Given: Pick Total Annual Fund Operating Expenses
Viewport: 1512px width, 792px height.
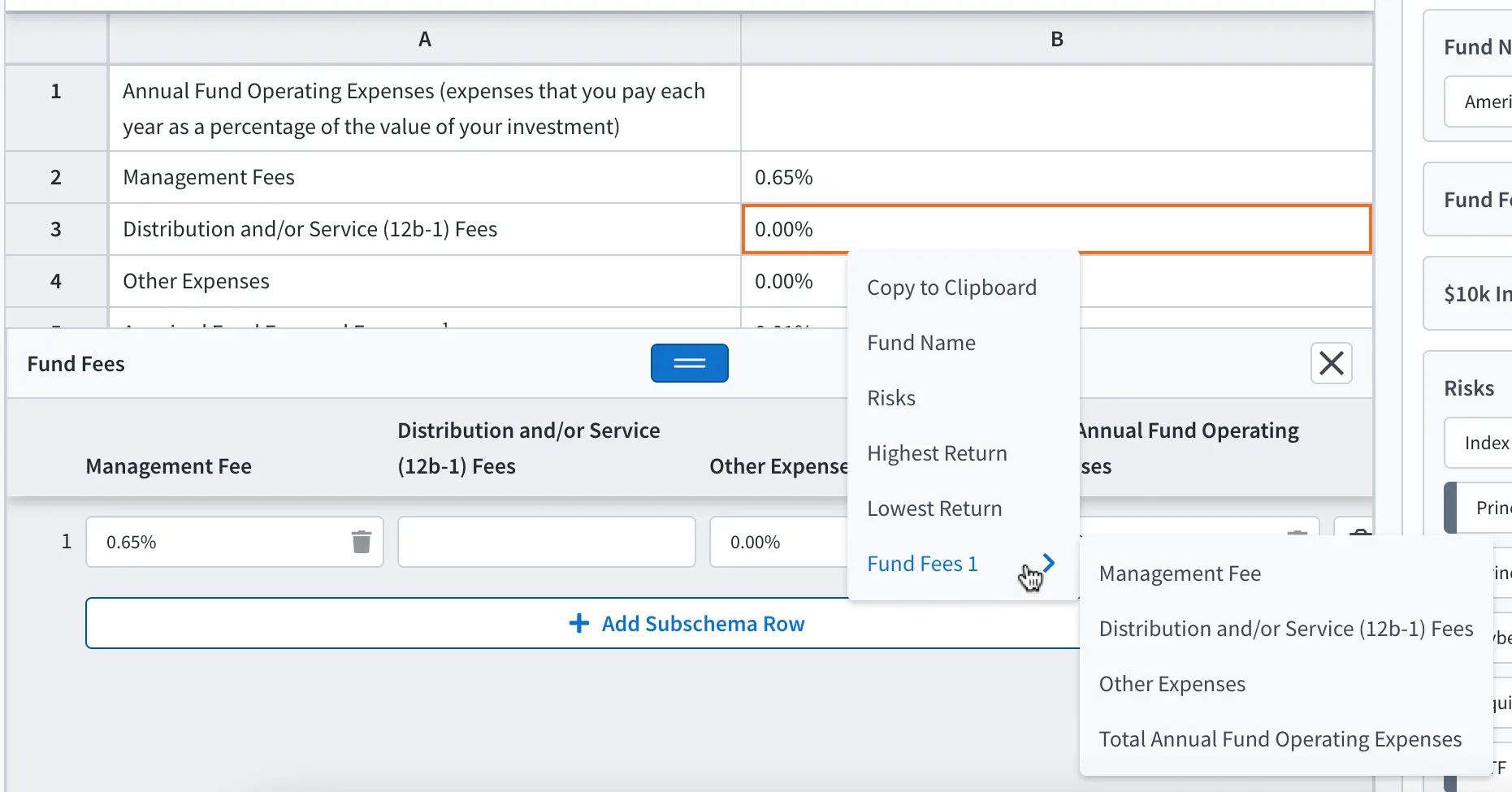Looking at the screenshot, I should point(1280,739).
